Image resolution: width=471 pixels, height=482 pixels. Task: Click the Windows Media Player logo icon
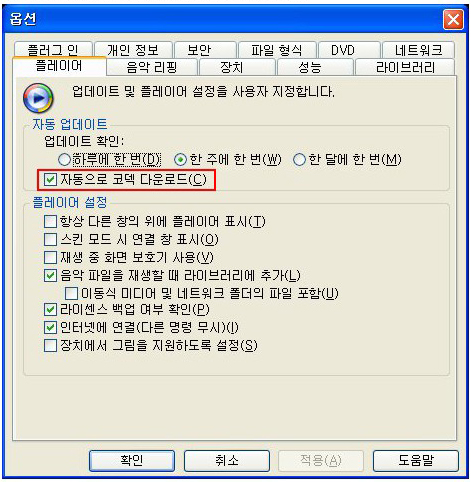(x=38, y=98)
